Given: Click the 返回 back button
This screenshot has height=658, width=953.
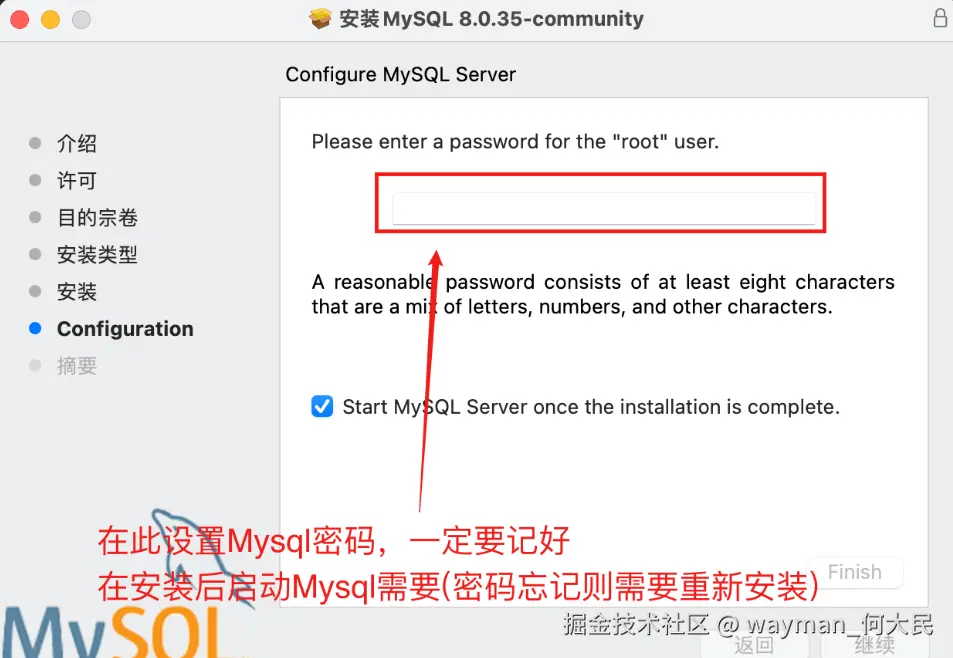Looking at the screenshot, I should [x=754, y=645].
